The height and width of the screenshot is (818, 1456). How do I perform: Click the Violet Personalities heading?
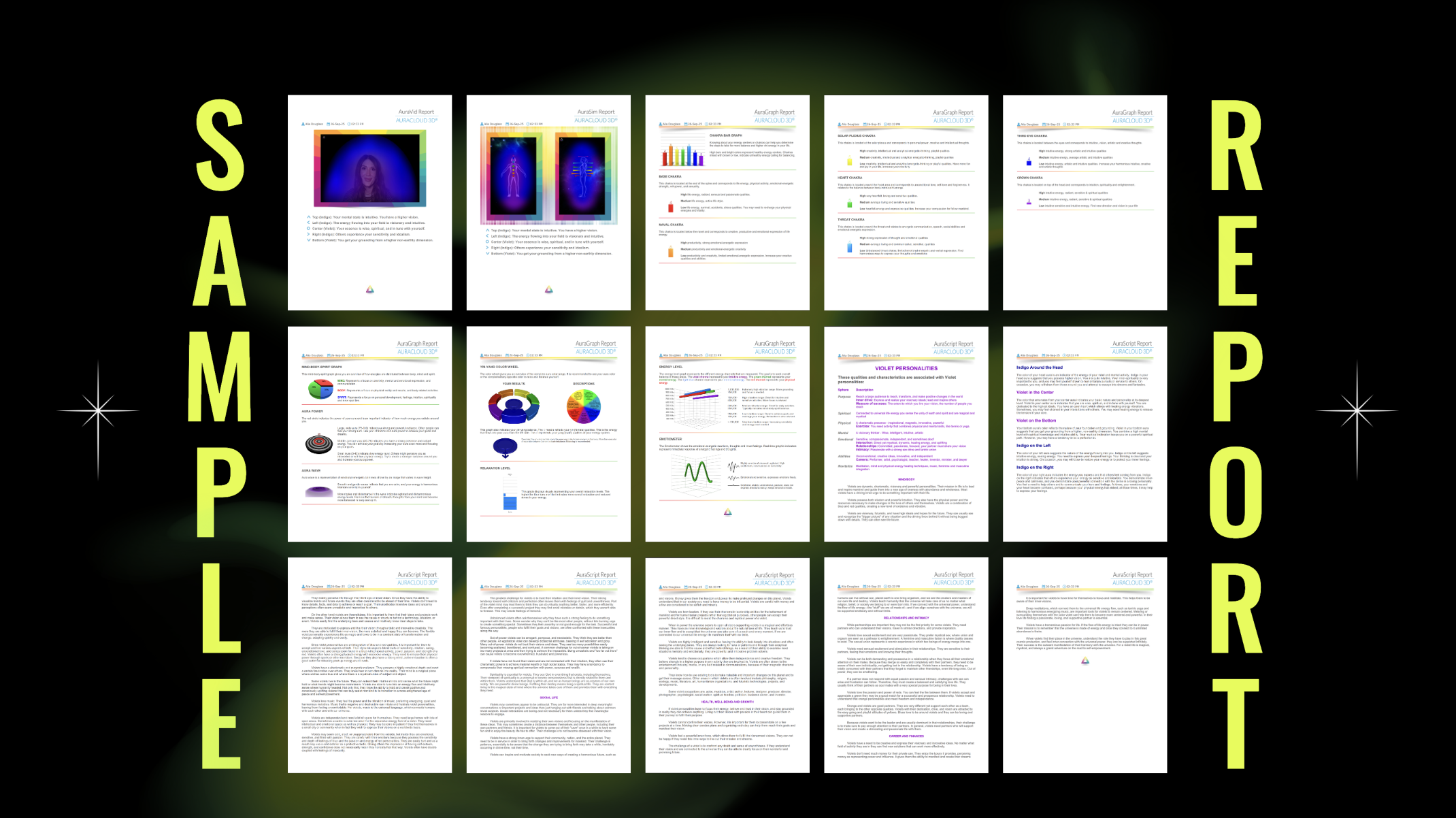click(906, 368)
